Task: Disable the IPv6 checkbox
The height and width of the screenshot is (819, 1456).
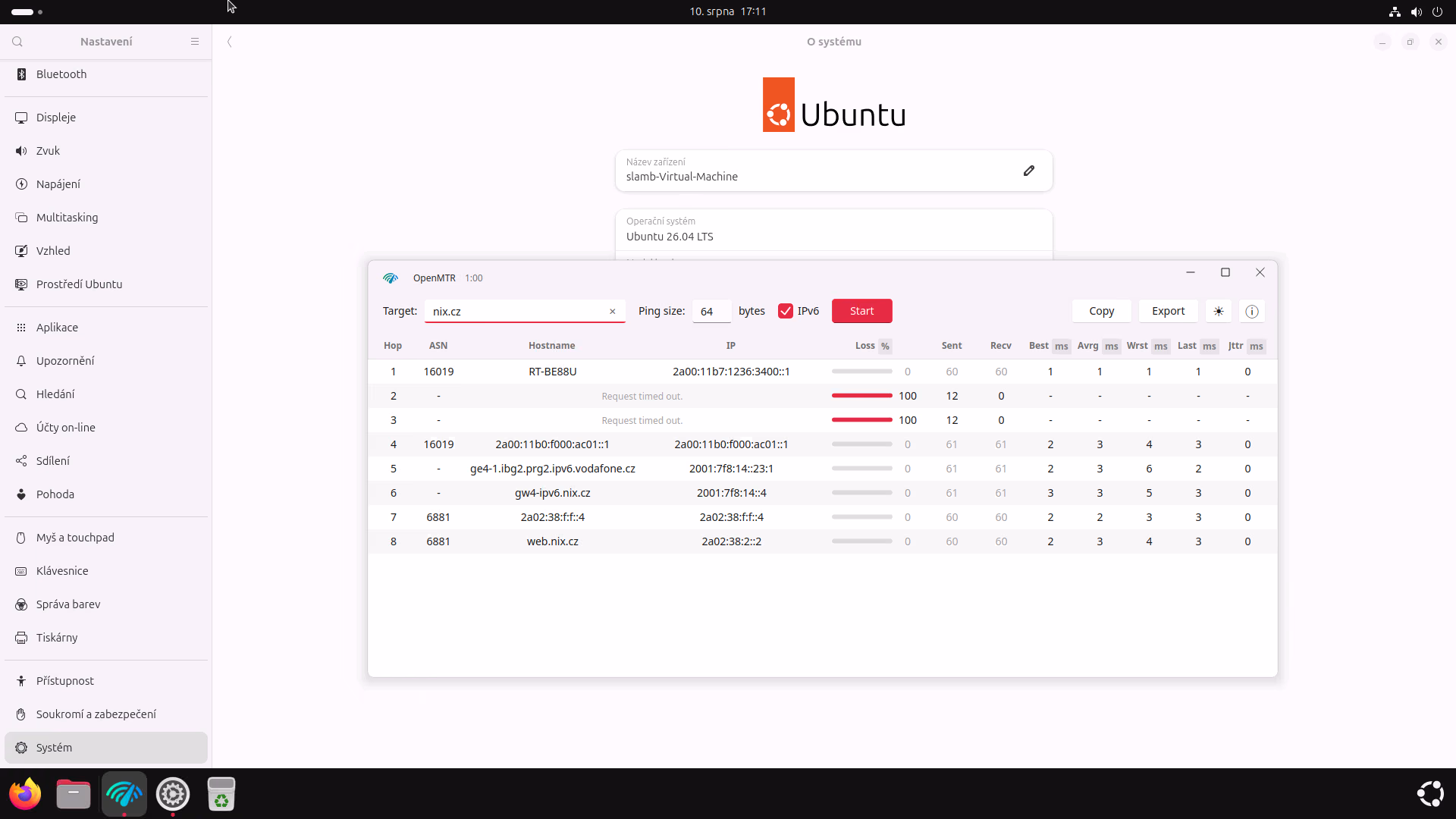Action: pyautogui.click(x=786, y=311)
